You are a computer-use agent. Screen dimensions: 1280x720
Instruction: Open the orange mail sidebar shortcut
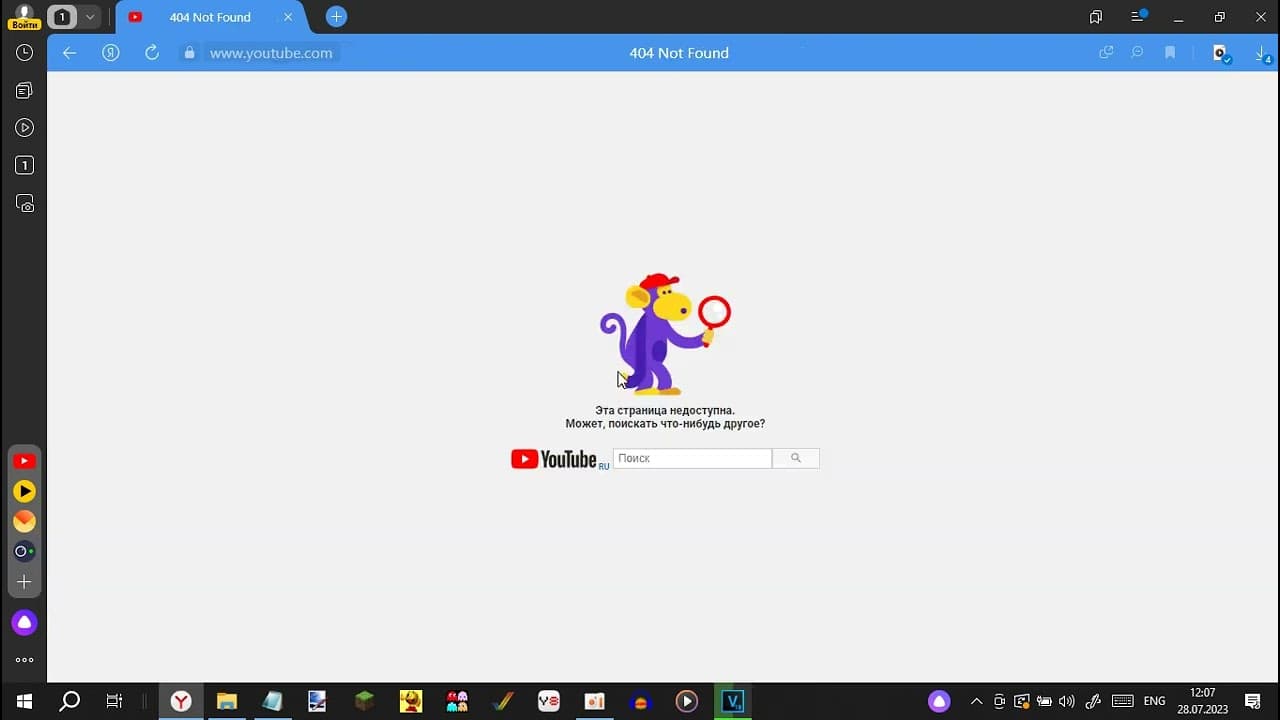click(24, 521)
